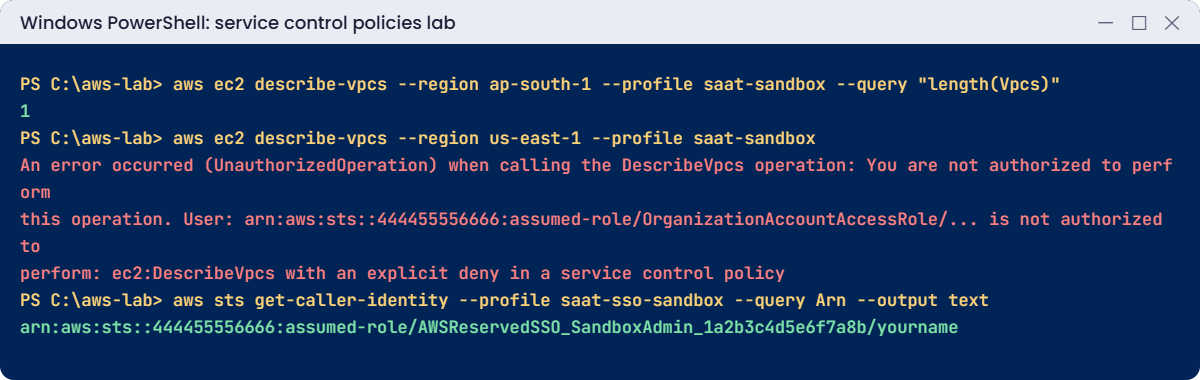The image size is (1200, 380).
Task: Click the output value 1
Action: pyautogui.click(x=25, y=111)
